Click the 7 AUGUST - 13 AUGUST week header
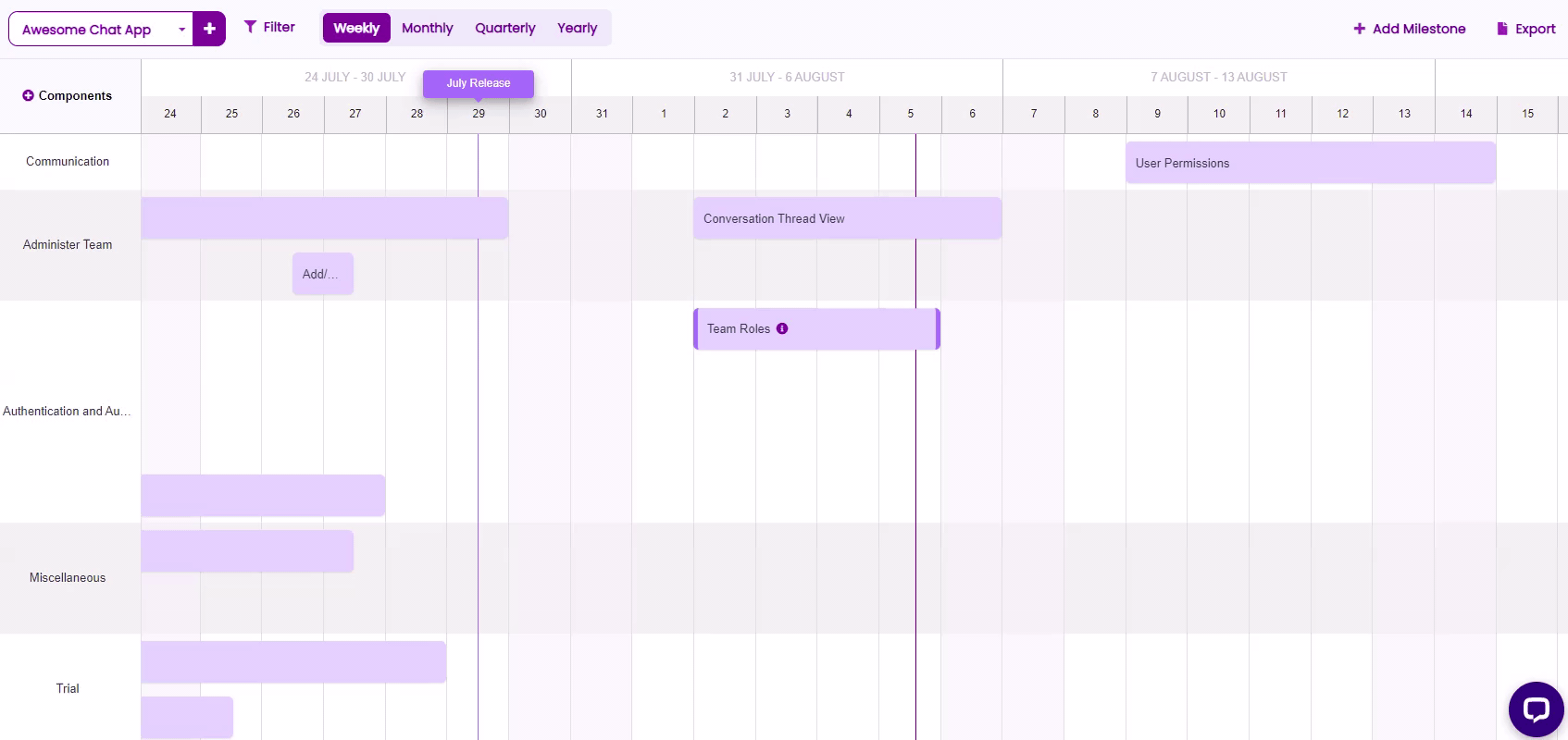This screenshot has height=740, width=1568. [1219, 77]
